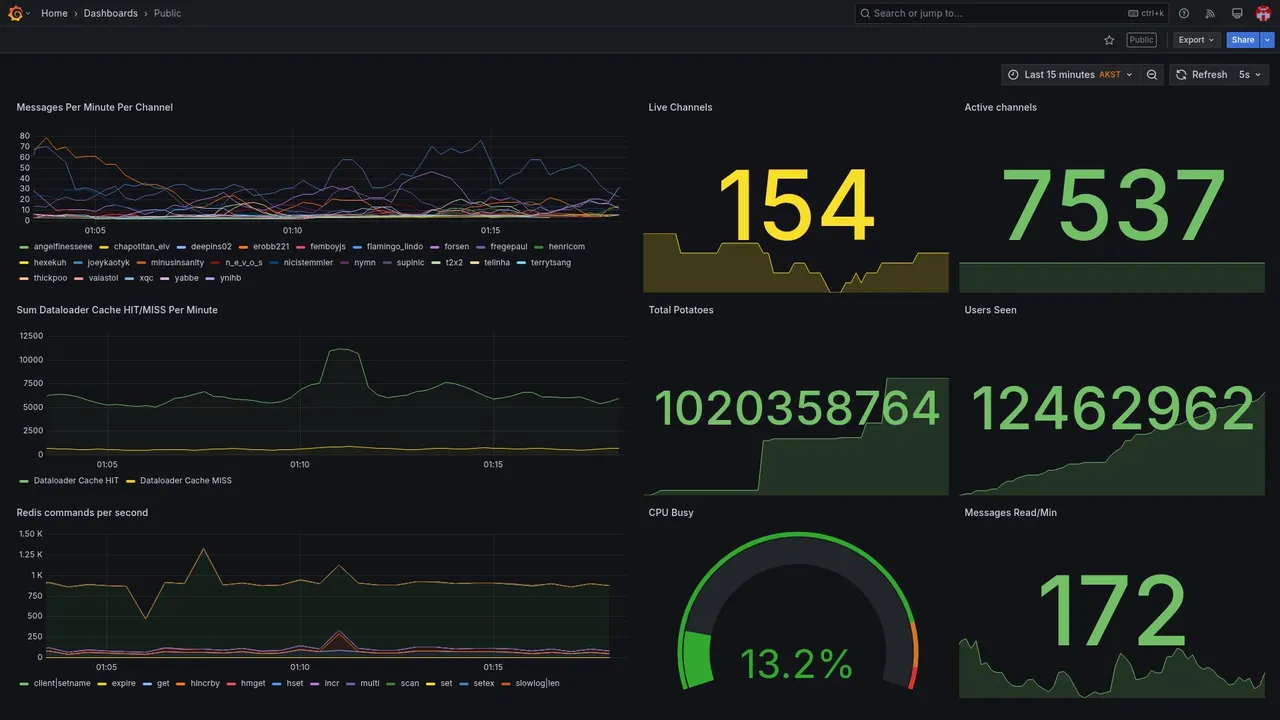This screenshot has height=720, width=1280.
Task: Open the user avatar profile menu
Action: (1263, 13)
